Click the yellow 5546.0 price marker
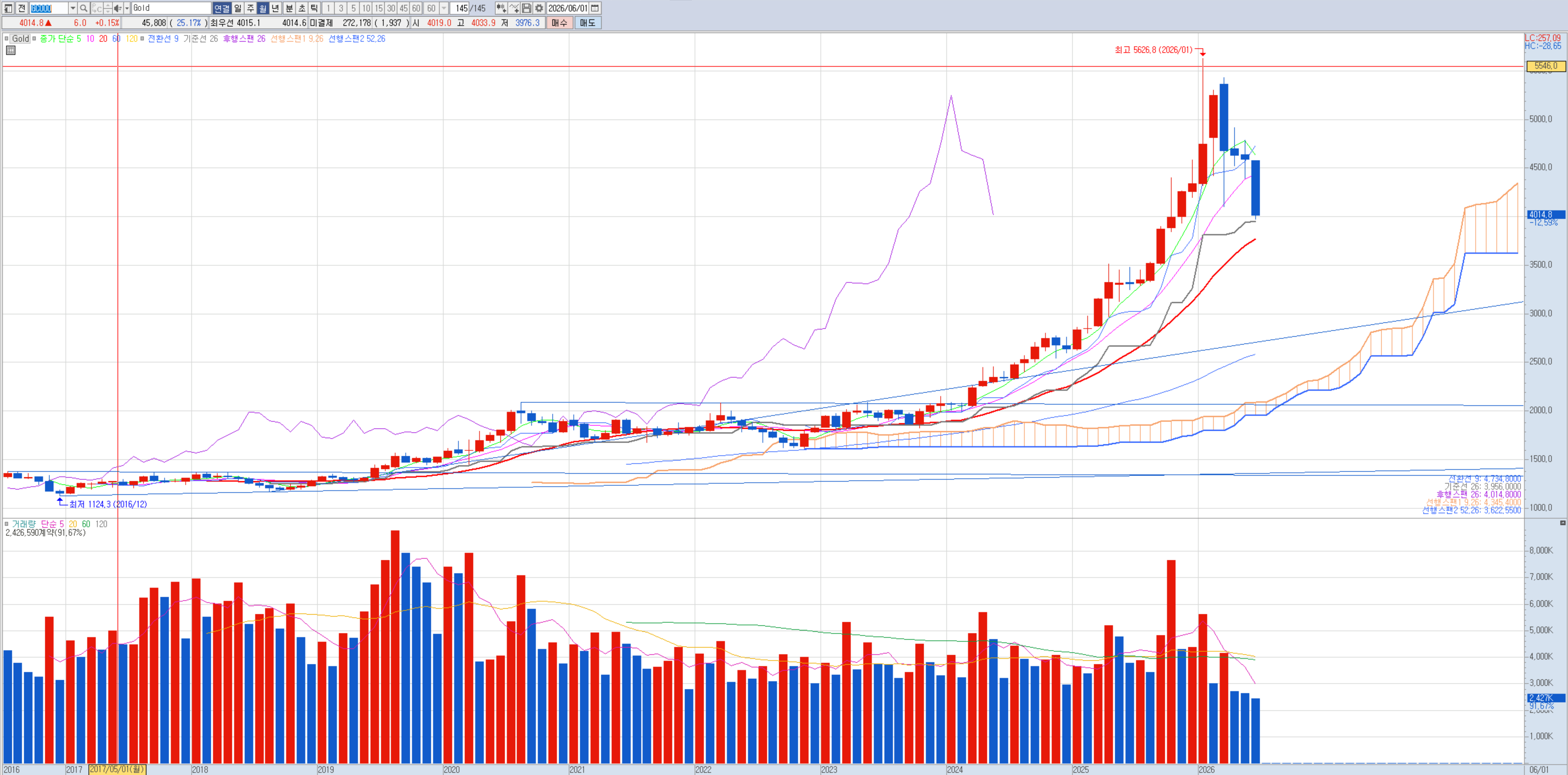 coord(1546,66)
